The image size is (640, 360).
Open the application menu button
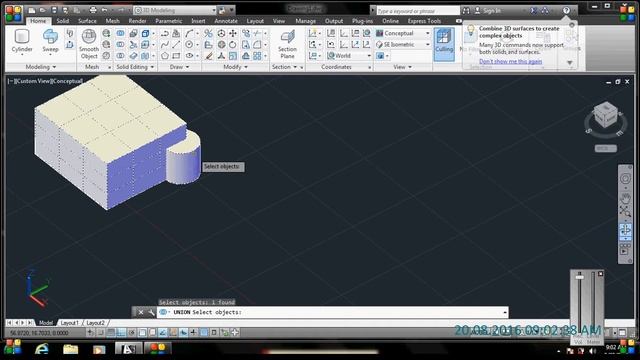tap(14, 13)
